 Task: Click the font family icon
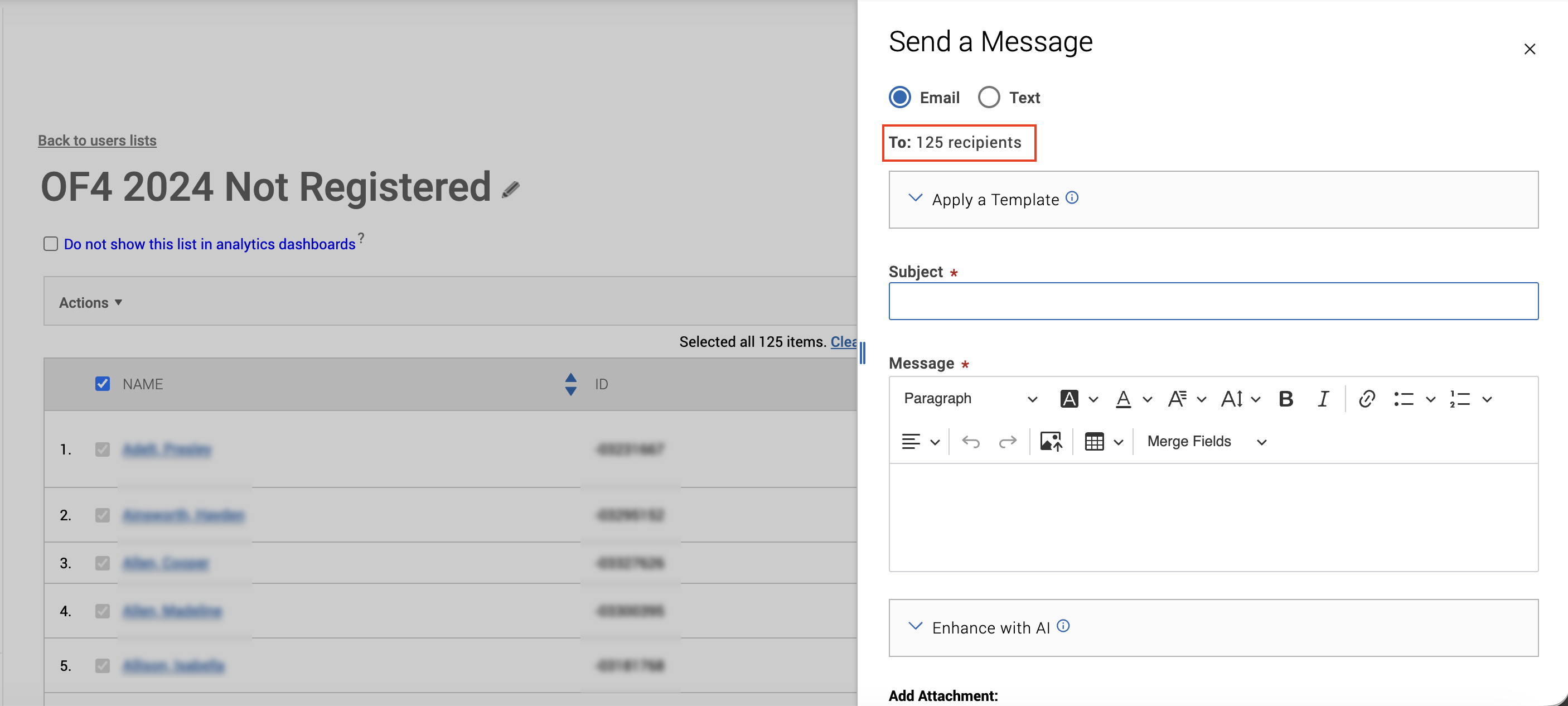point(1177,399)
